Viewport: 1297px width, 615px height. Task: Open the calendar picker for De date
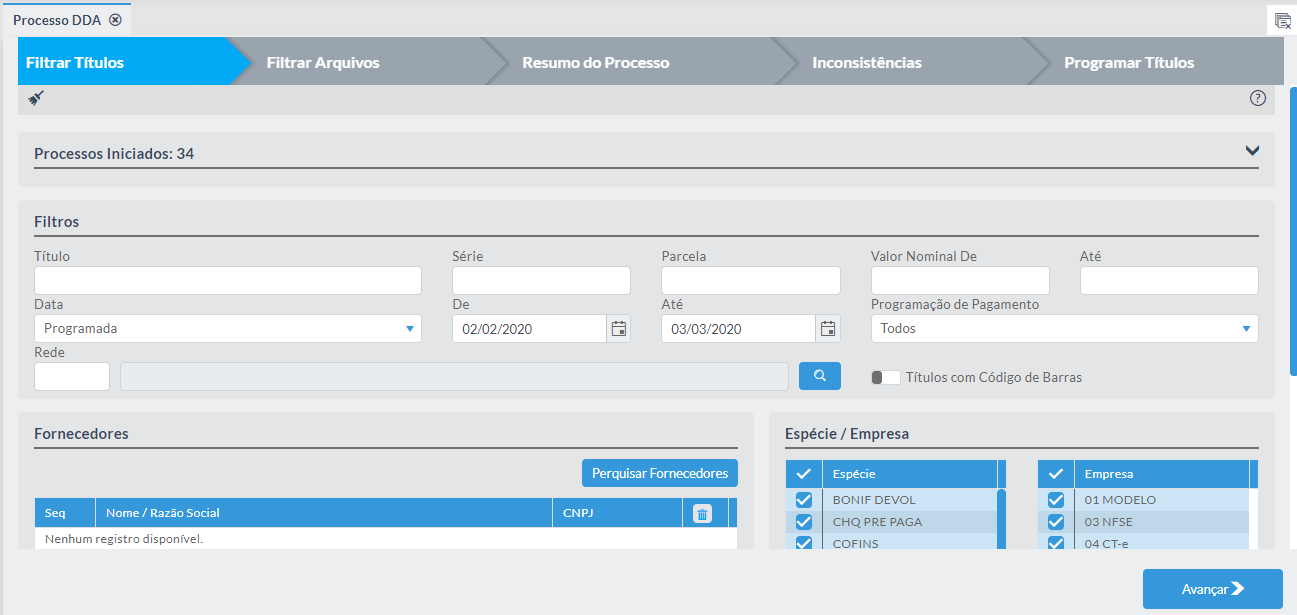pyautogui.click(x=619, y=328)
